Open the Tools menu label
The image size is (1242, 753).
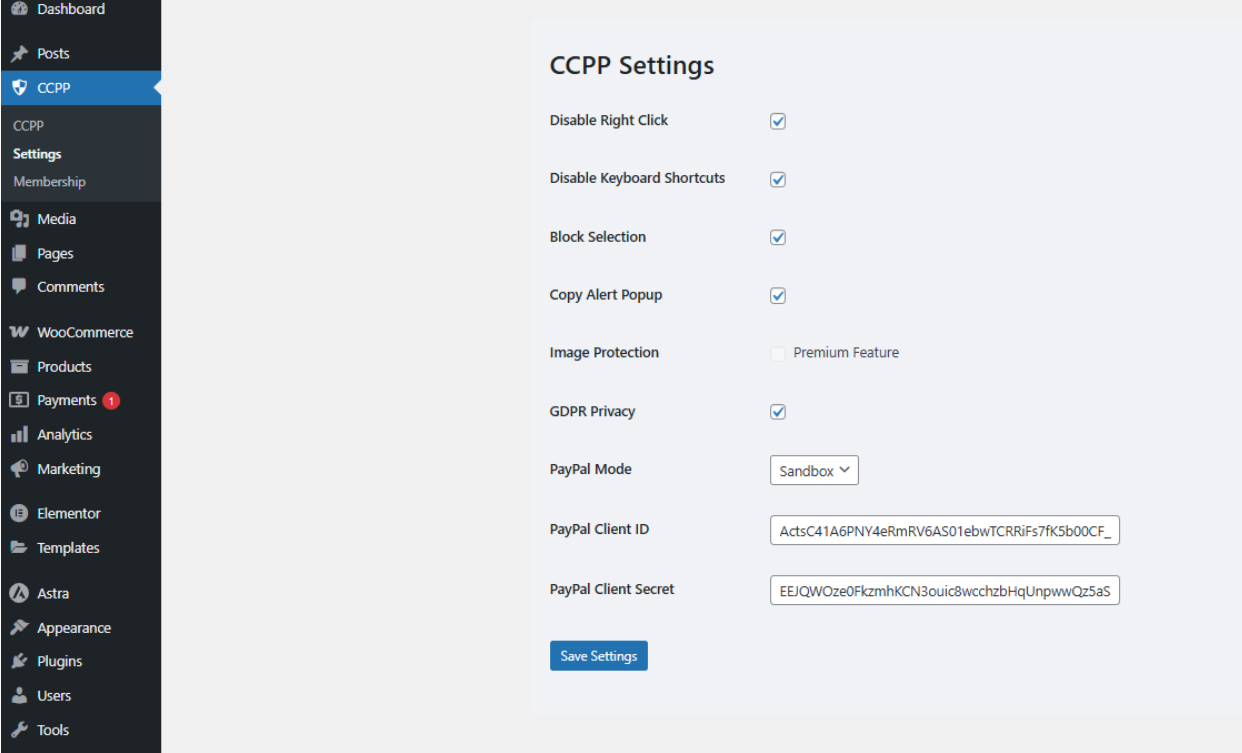point(53,730)
